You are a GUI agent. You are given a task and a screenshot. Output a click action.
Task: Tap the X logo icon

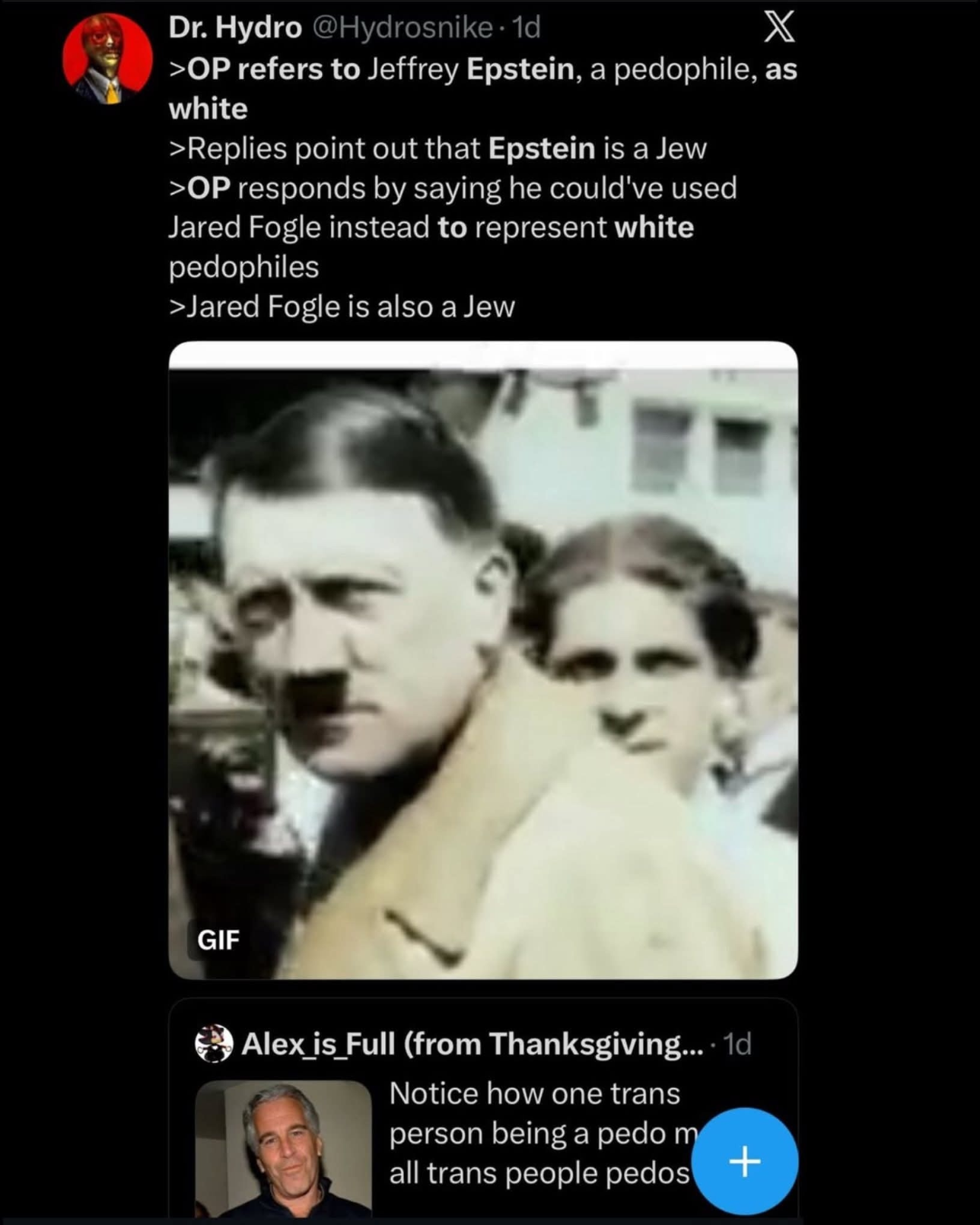778,27
